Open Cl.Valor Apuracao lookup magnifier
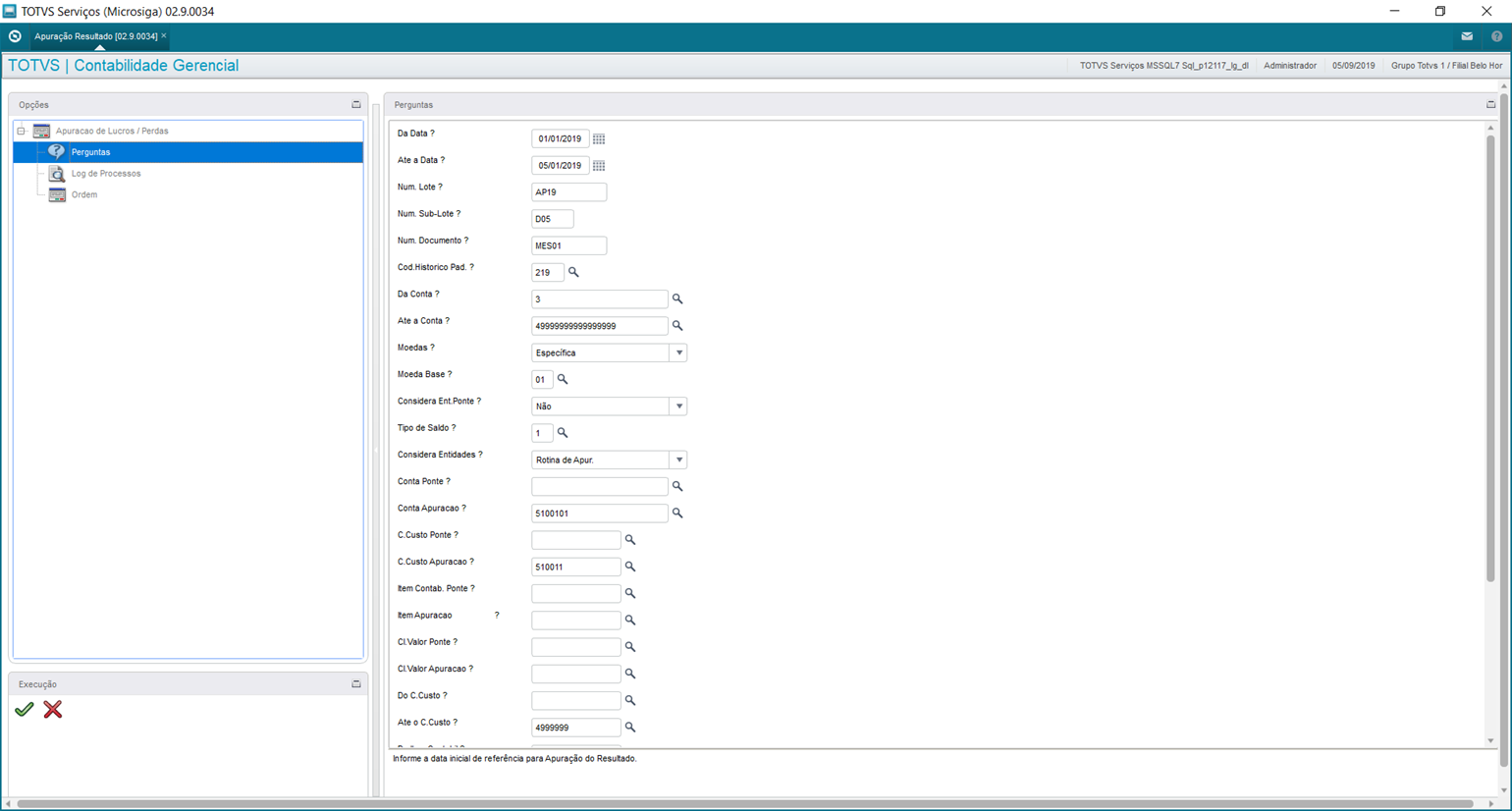1512x811 pixels. [x=630, y=674]
